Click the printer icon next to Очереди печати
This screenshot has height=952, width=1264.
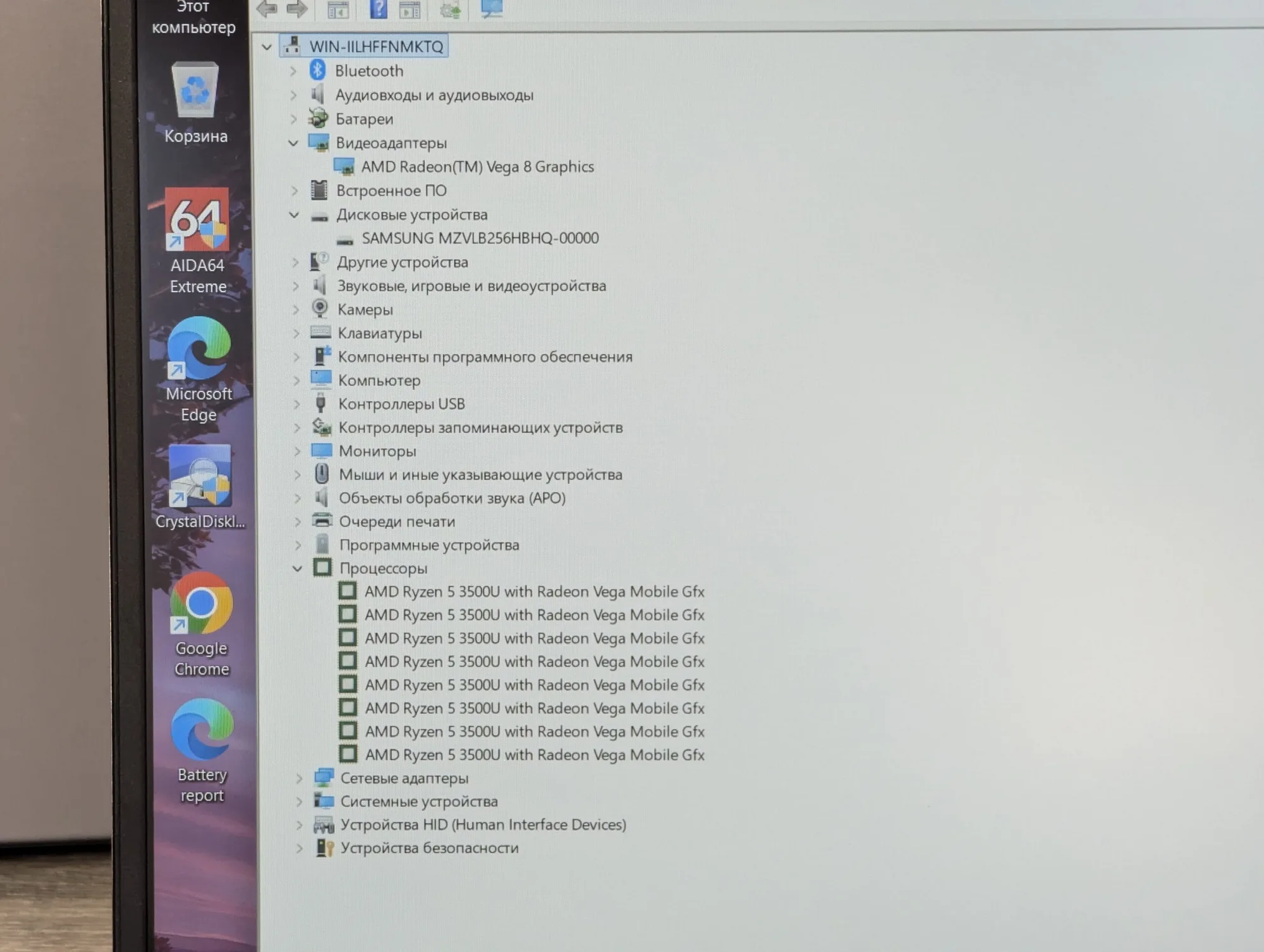[x=322, y=521]
